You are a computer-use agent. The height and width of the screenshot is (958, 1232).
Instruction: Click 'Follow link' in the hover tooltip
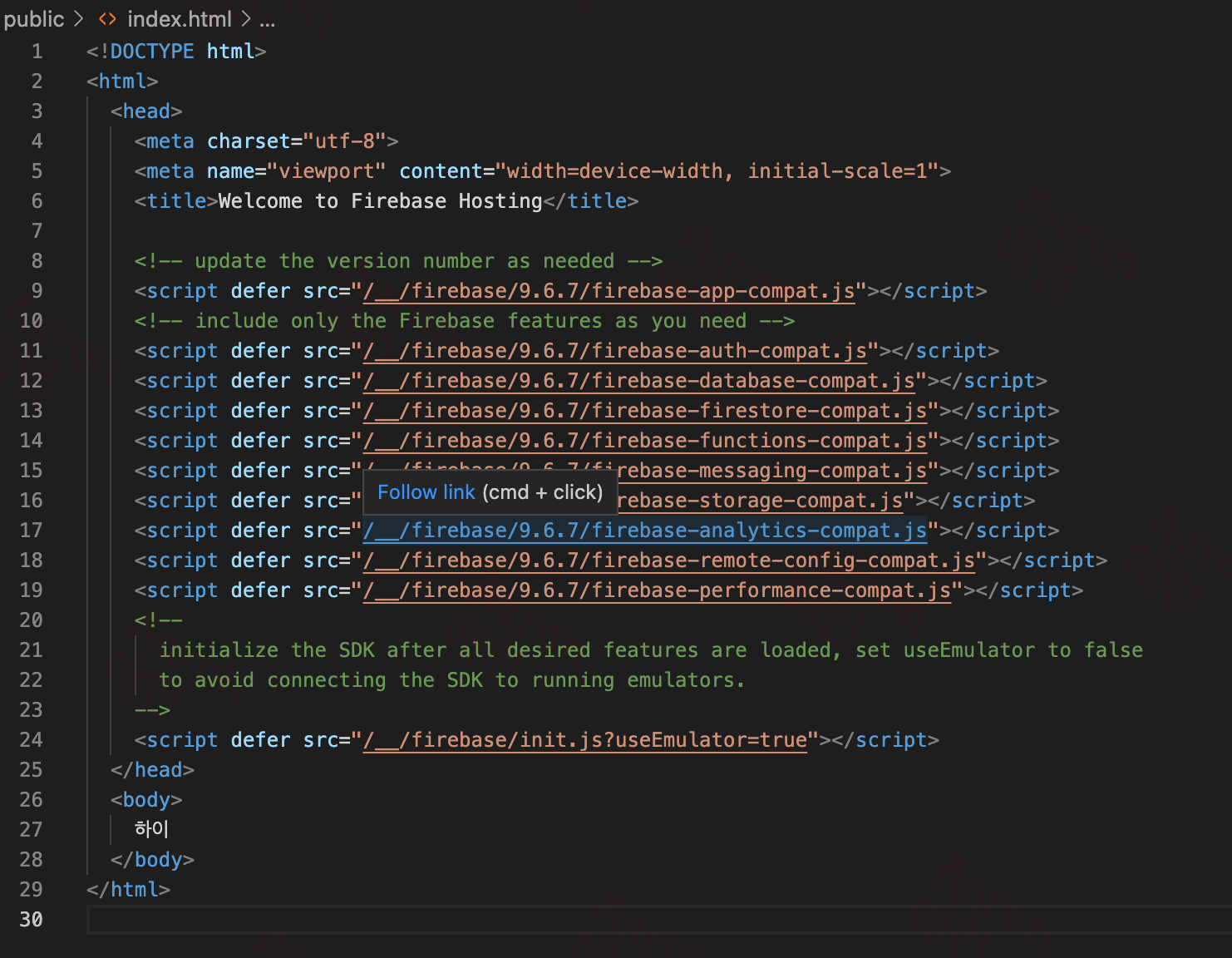(426, 492)
